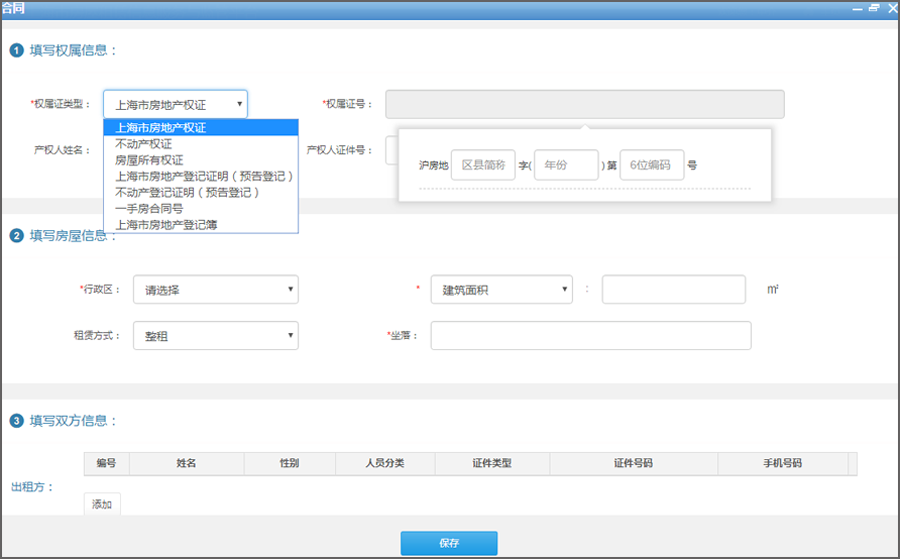Image resolution: width=900 pixels, height=559 pixels.
Task: Minimize the 合同 window
Action: coord(858,9)
